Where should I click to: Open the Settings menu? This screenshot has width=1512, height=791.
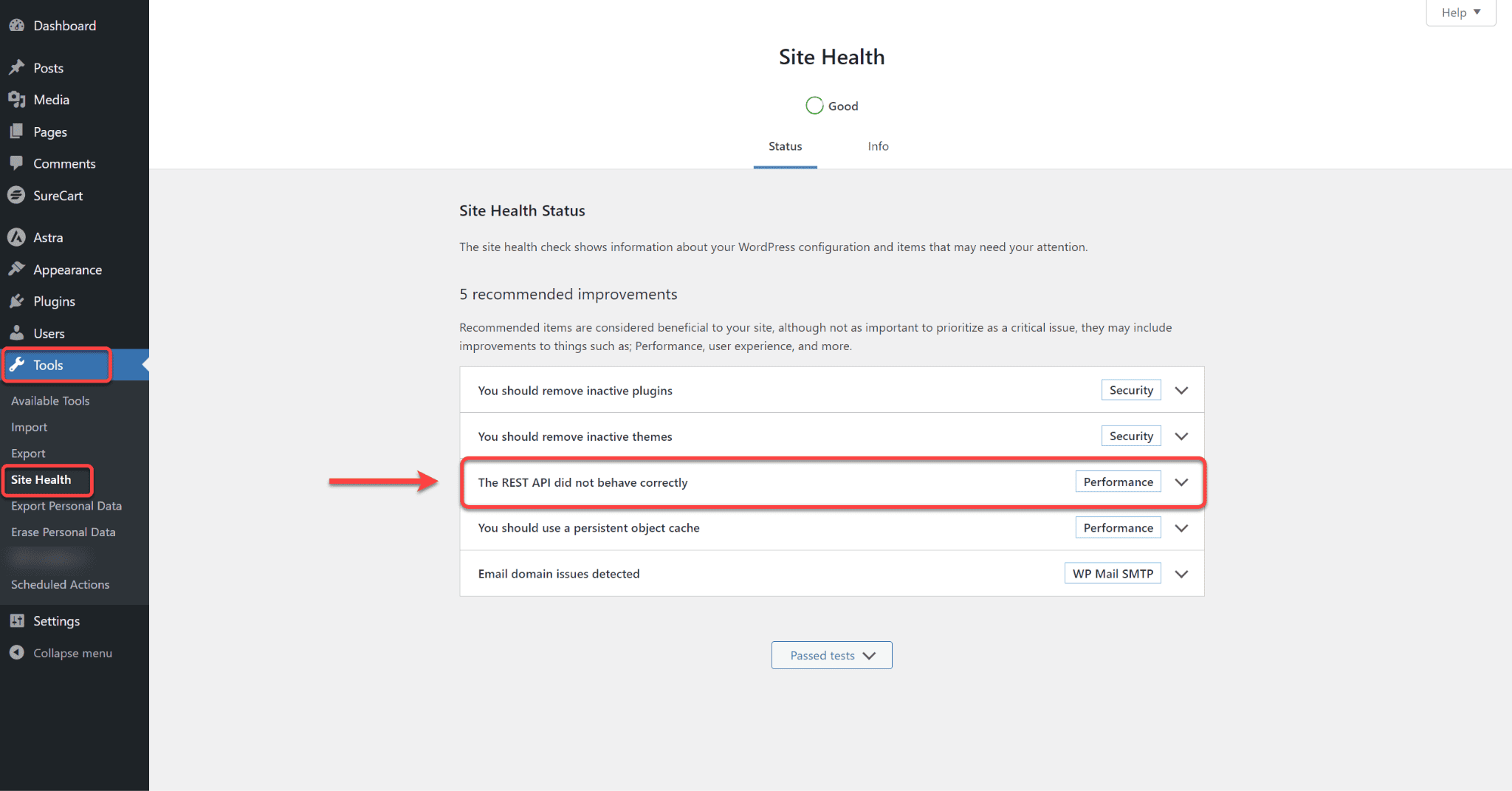[x=55, y=620]
